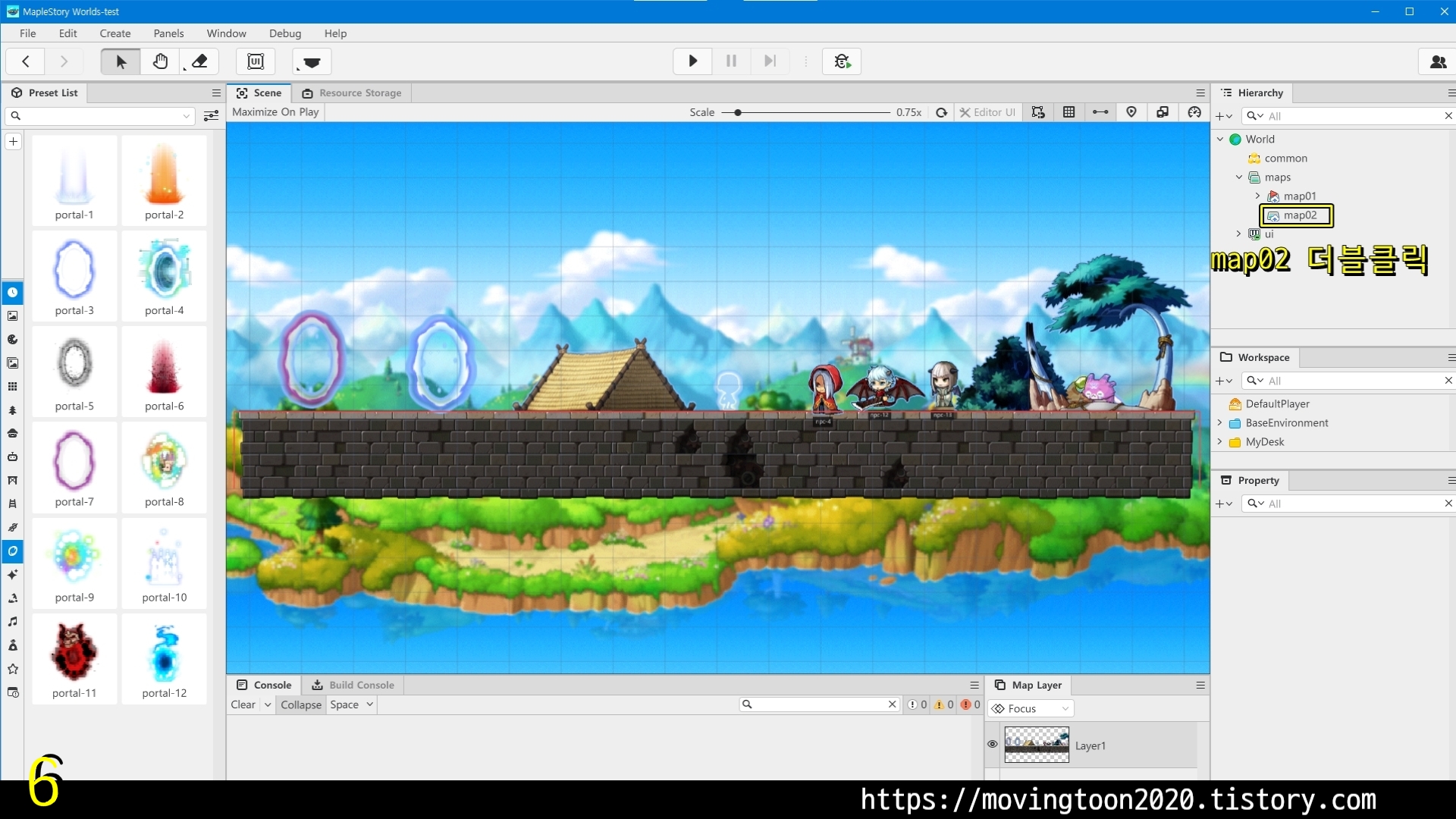The image size is (1456, 819).
Task: Click the step-forward playback button
Action: [x=770, y=61]
